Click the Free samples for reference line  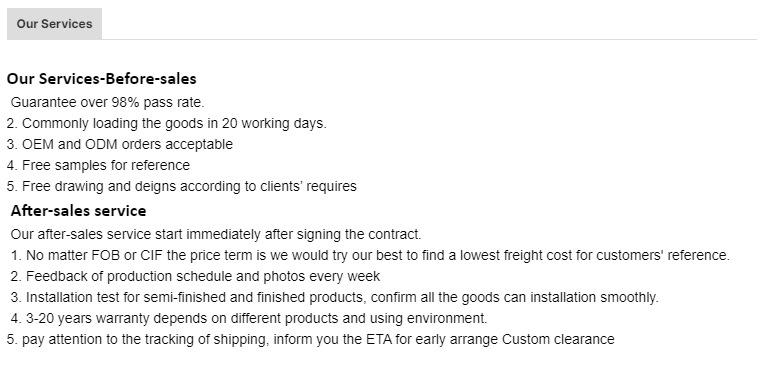98,165
